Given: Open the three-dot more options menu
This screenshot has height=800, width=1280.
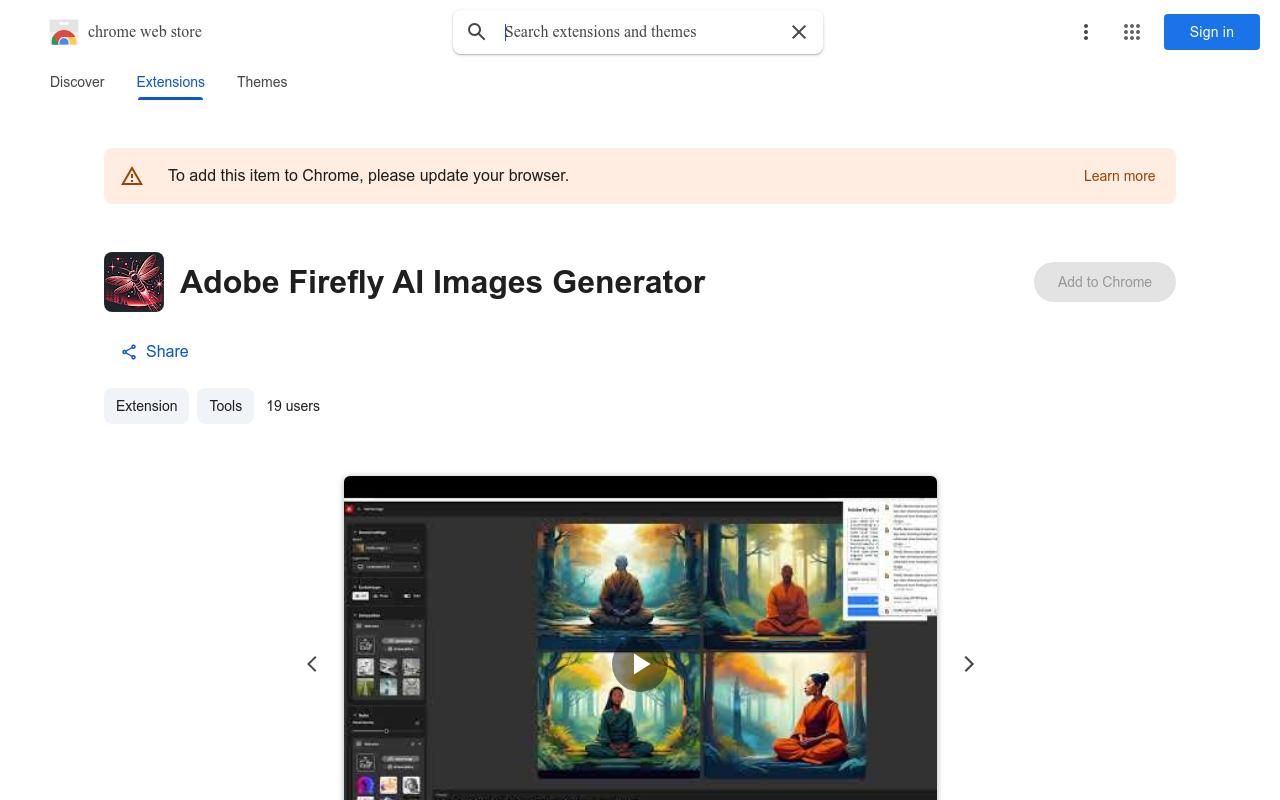Looking at the screenshot, I should [x=1086, y=32].
